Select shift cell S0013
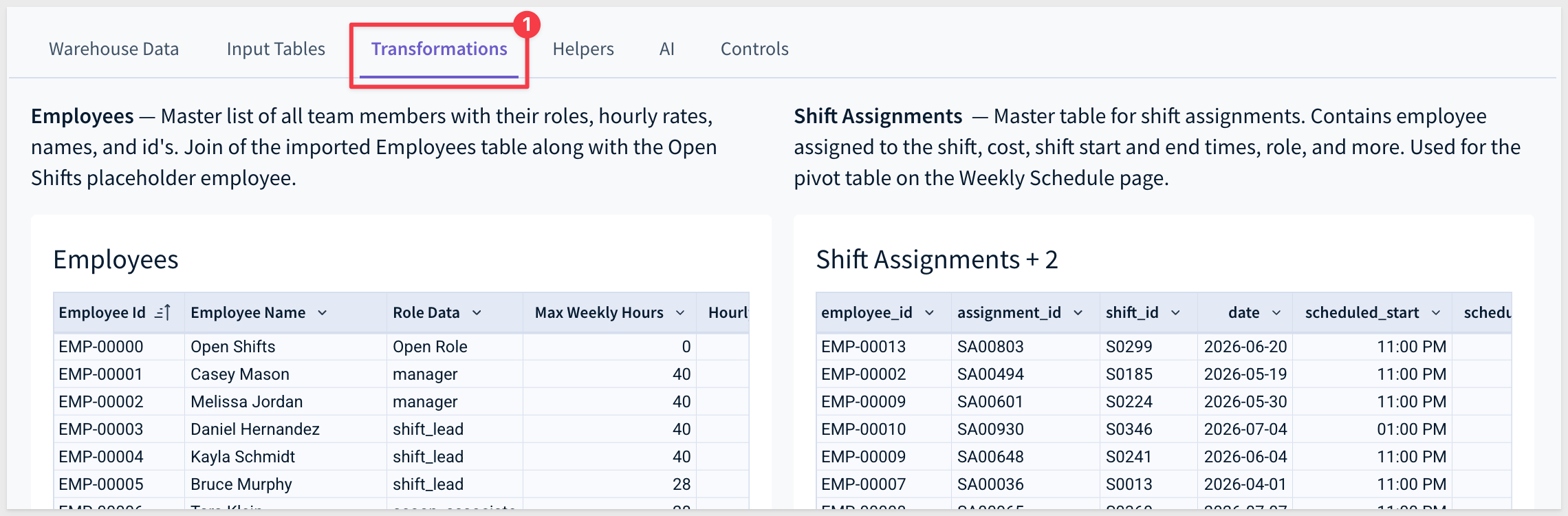The image size is (1568, 516). tap(1148, 484)
